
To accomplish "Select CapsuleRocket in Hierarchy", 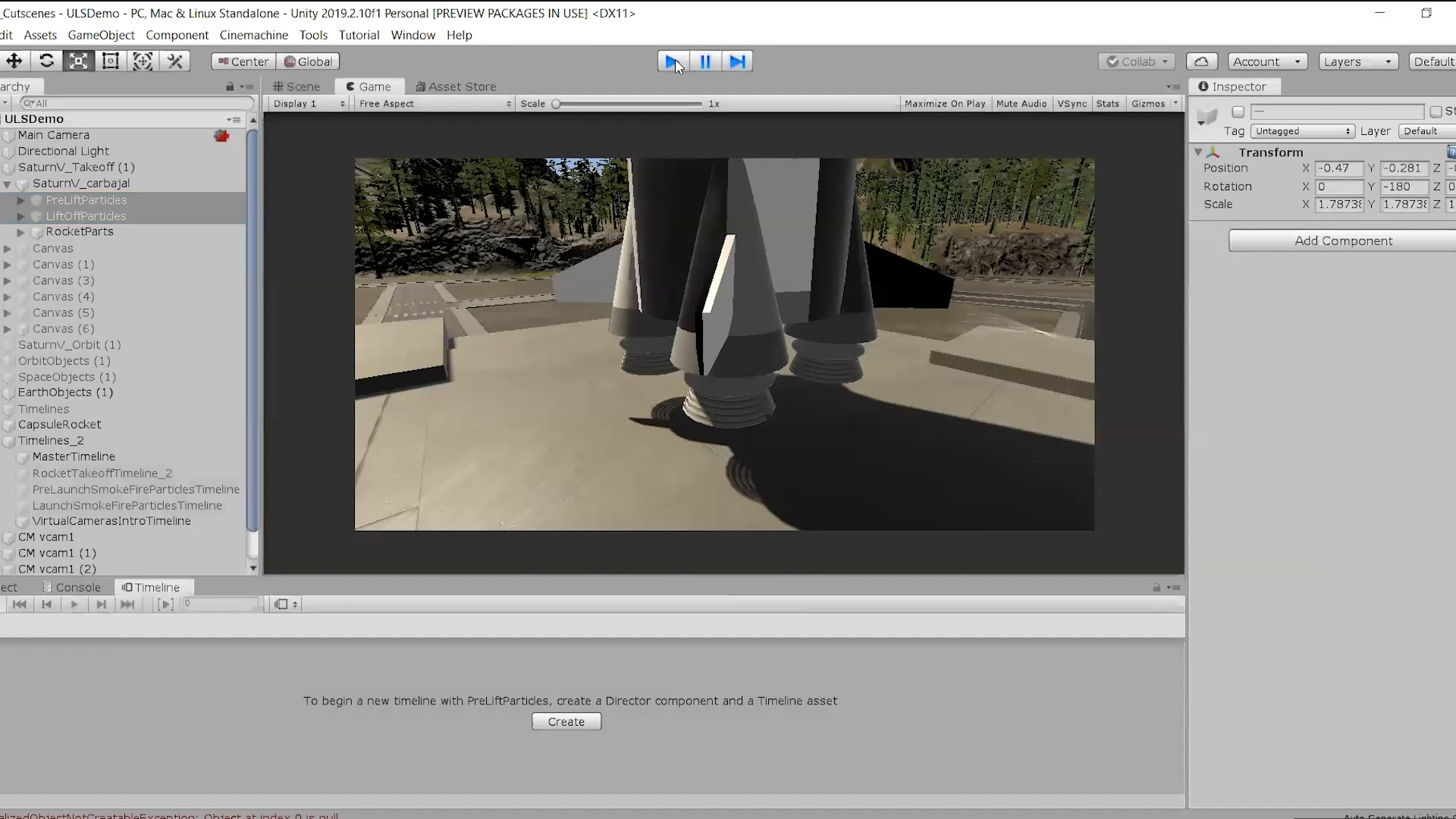I will (59, 425).
